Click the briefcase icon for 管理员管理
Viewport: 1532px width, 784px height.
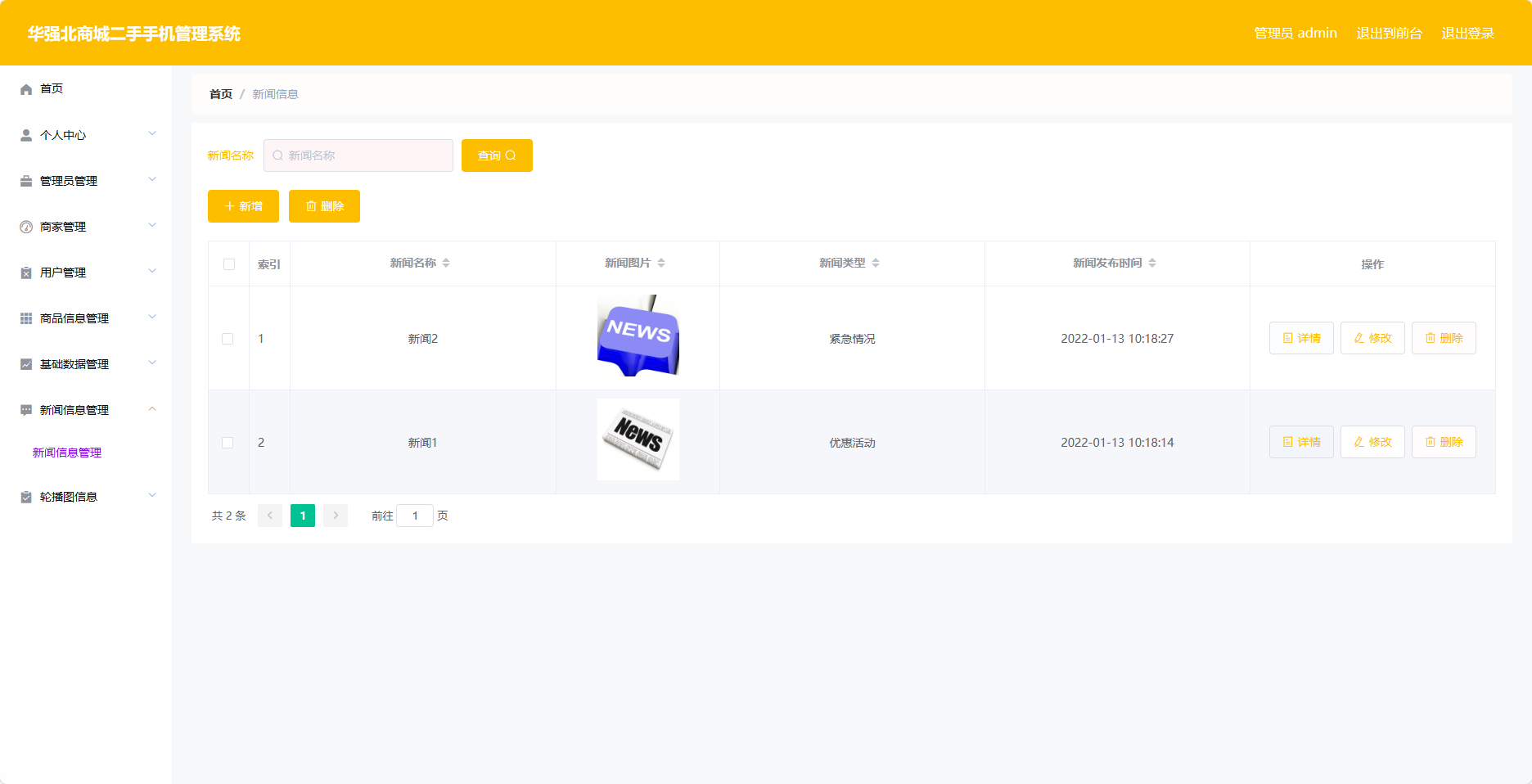pos(26,181)
